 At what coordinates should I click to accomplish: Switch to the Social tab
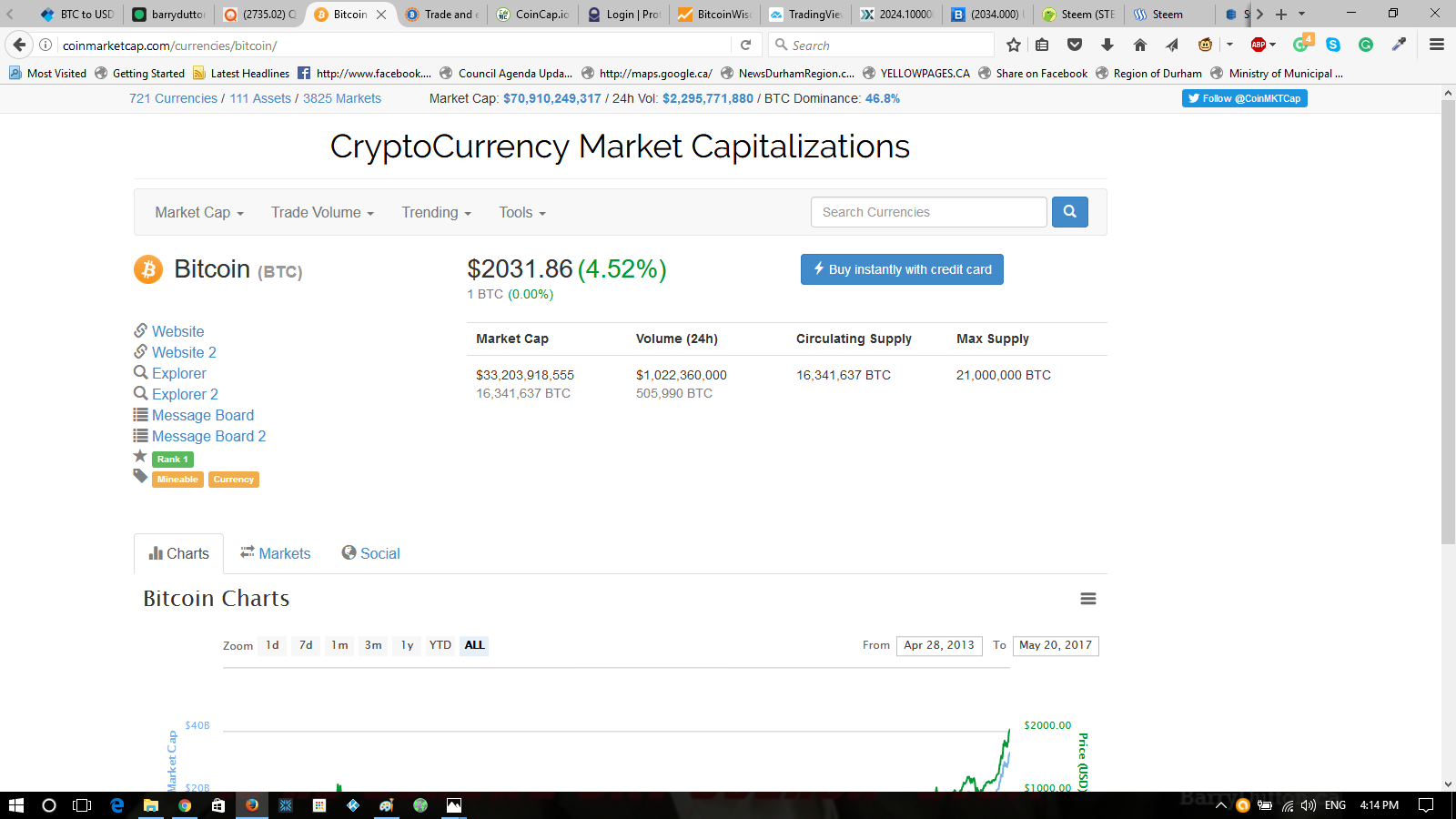coord(370,553)
